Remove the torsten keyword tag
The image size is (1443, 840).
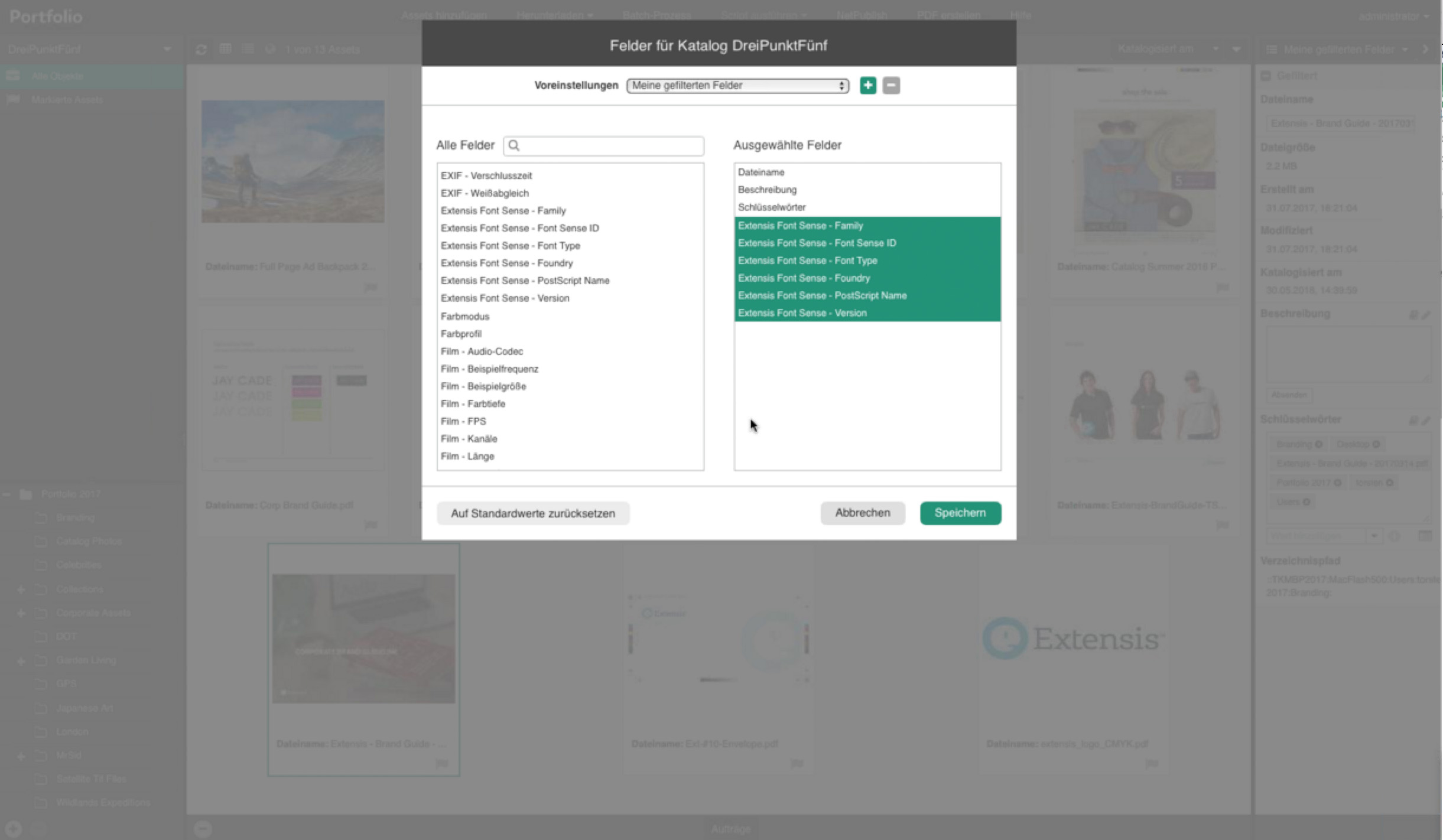[x=1390, y=483]
